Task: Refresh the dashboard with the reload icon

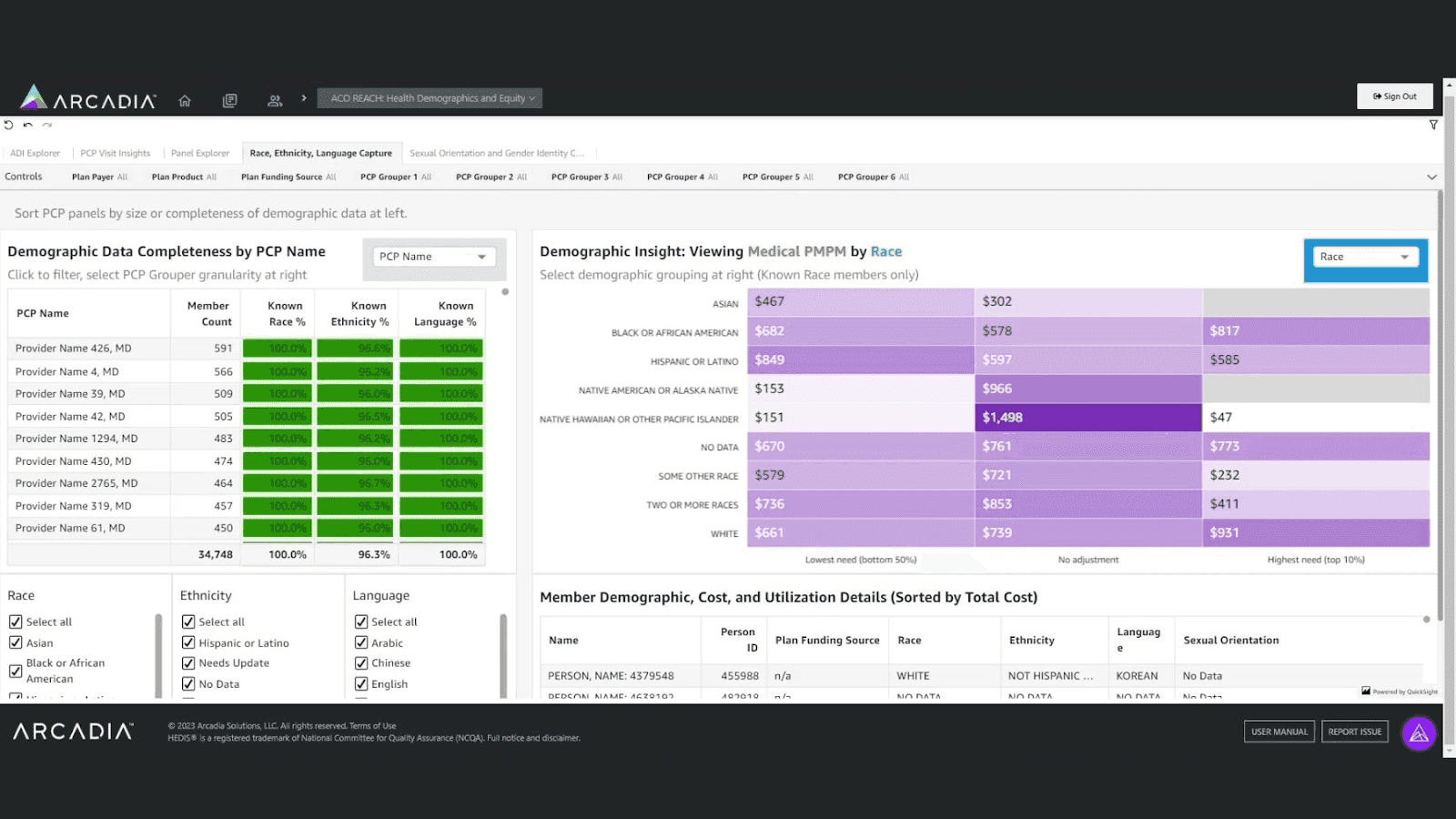Action: pos(7,125)
